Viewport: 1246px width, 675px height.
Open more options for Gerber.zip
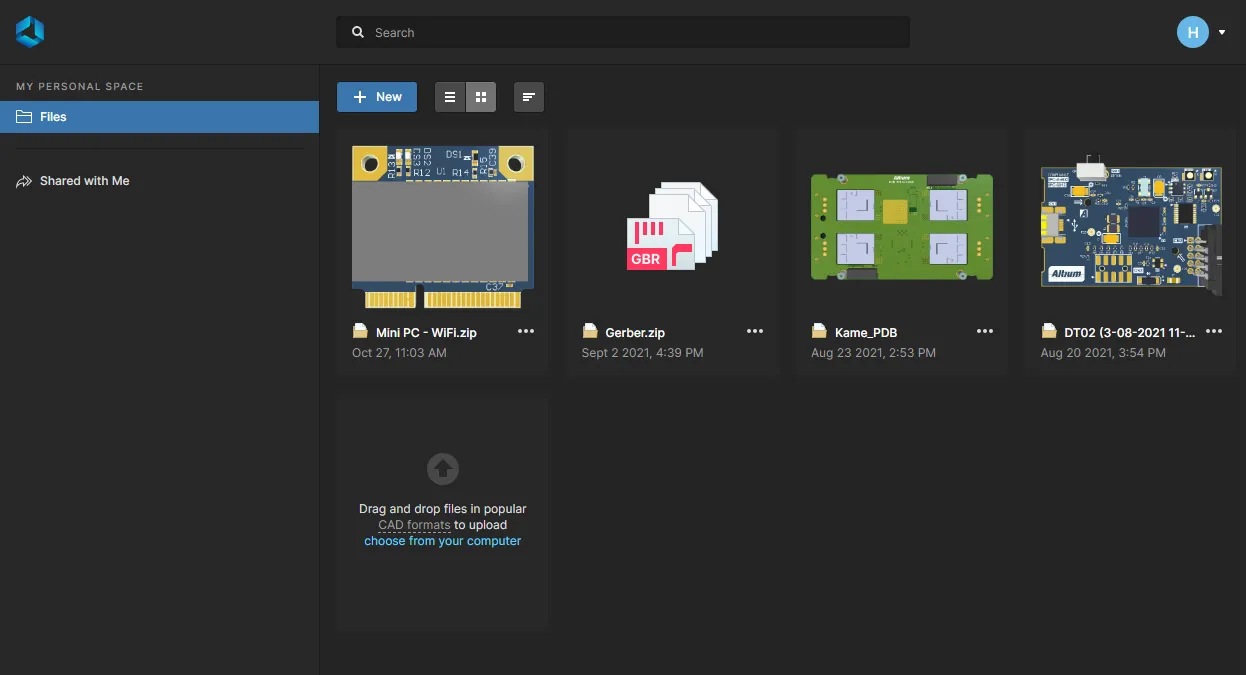coord(755,332)
